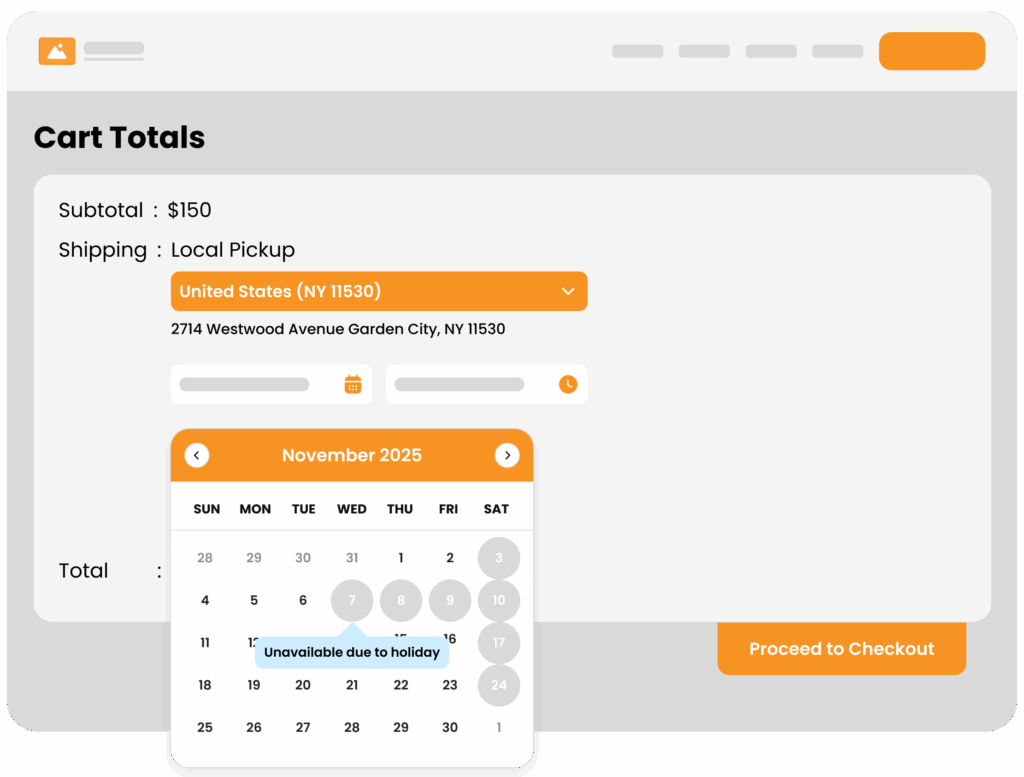Select the last navigation menu placeholder
Image resolution: width=1024 pixels, height=777 pixels.
tap(837, 51)
